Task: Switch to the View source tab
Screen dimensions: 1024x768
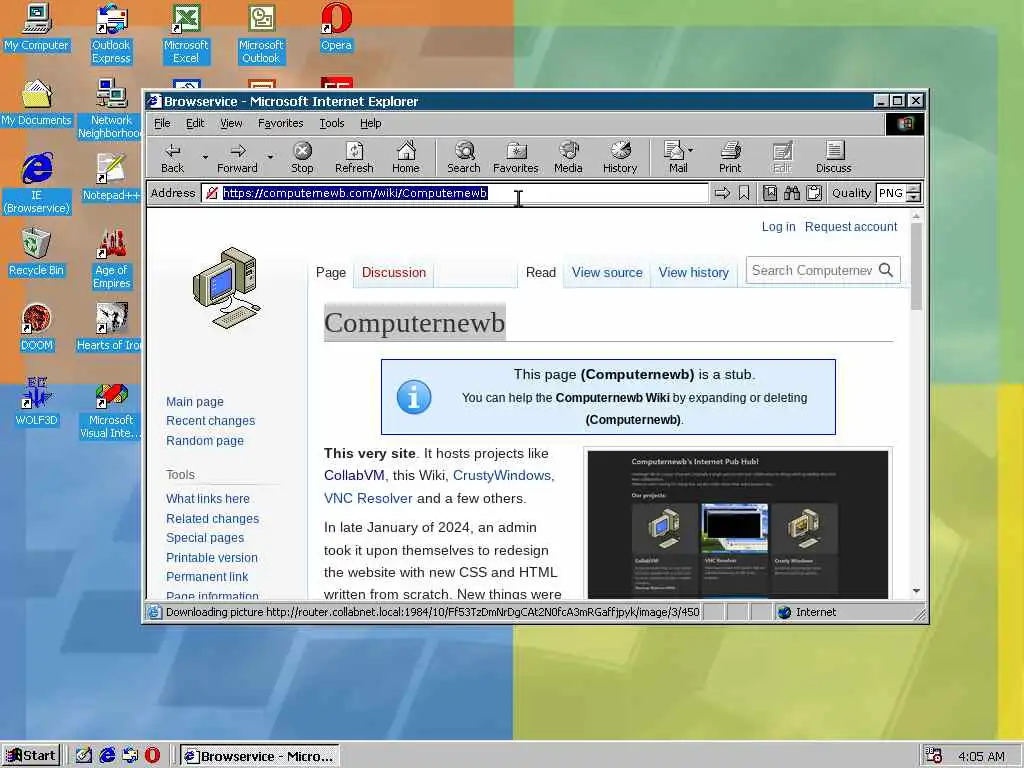Action: [x=607, y=273]
